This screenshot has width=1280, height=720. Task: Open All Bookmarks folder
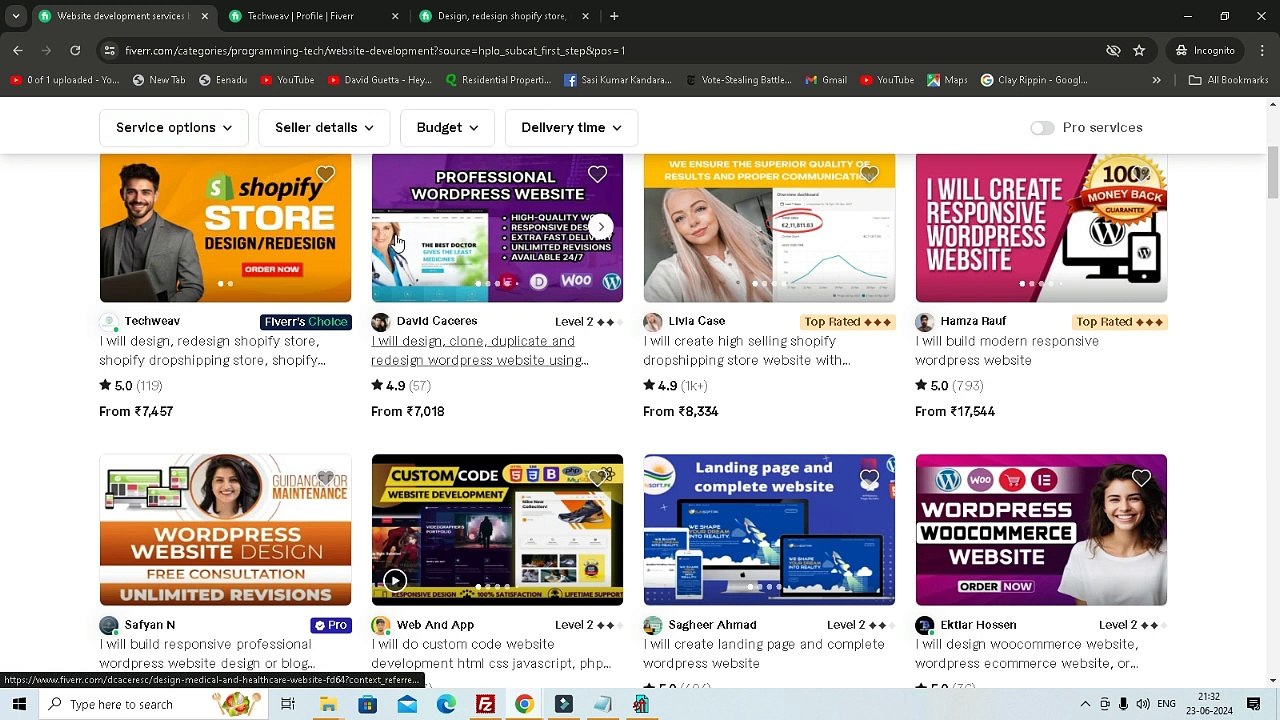click(x=1228, y=80)
